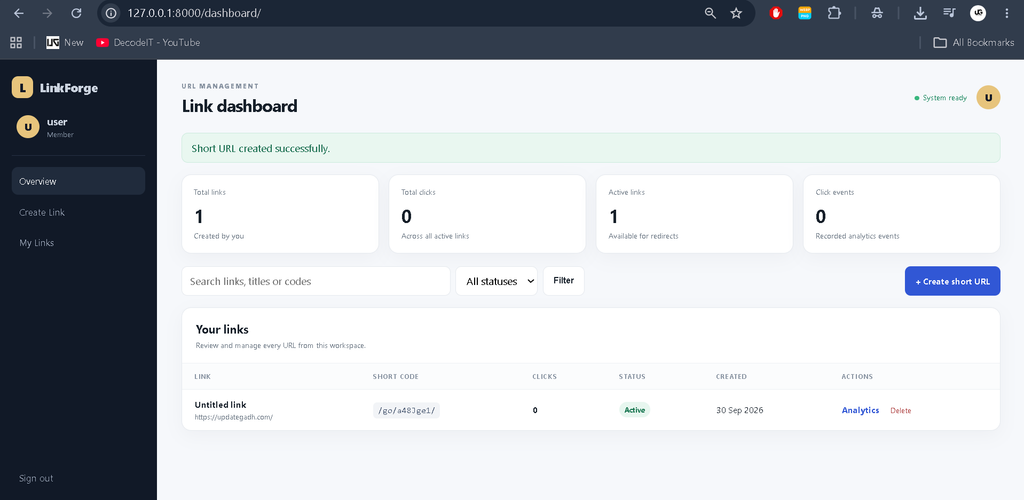This screenshot has width=1024, height=500.
Task: Open the media control playlist icon
Action: point(949,13)
